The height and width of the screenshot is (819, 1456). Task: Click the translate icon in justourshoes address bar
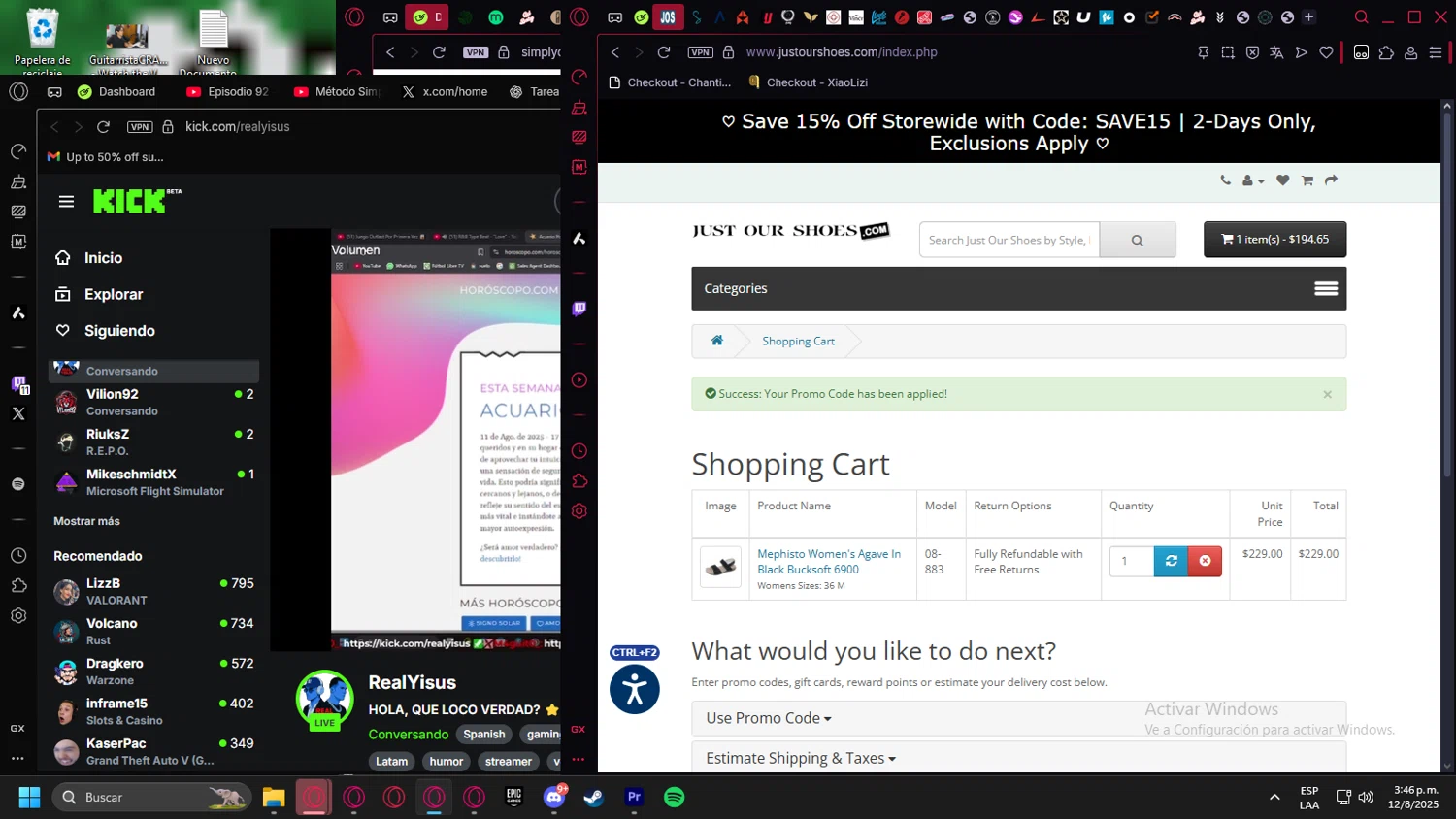[x=1276, y=52]
